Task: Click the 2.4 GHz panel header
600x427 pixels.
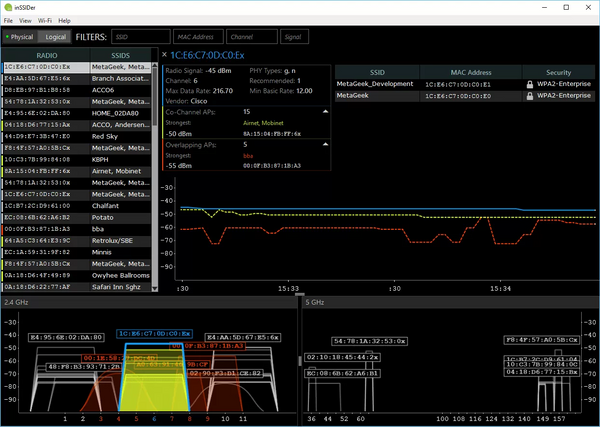Action: [x=149, y=302]
